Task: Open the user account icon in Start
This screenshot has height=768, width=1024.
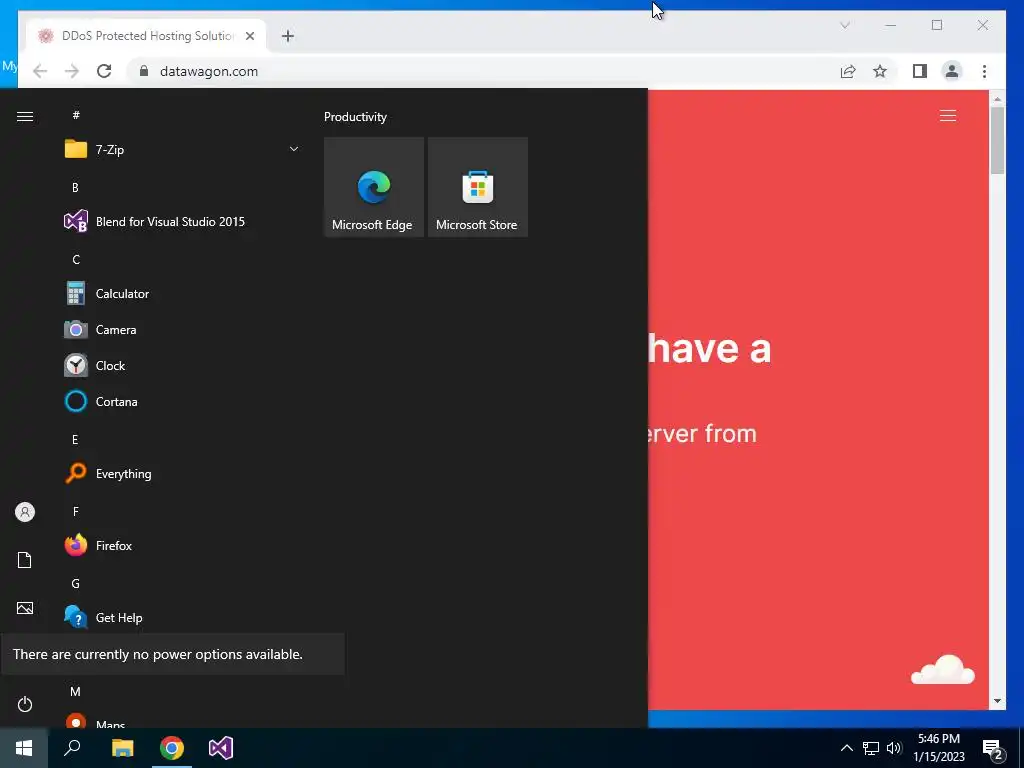Action: (x=25, y=512)
